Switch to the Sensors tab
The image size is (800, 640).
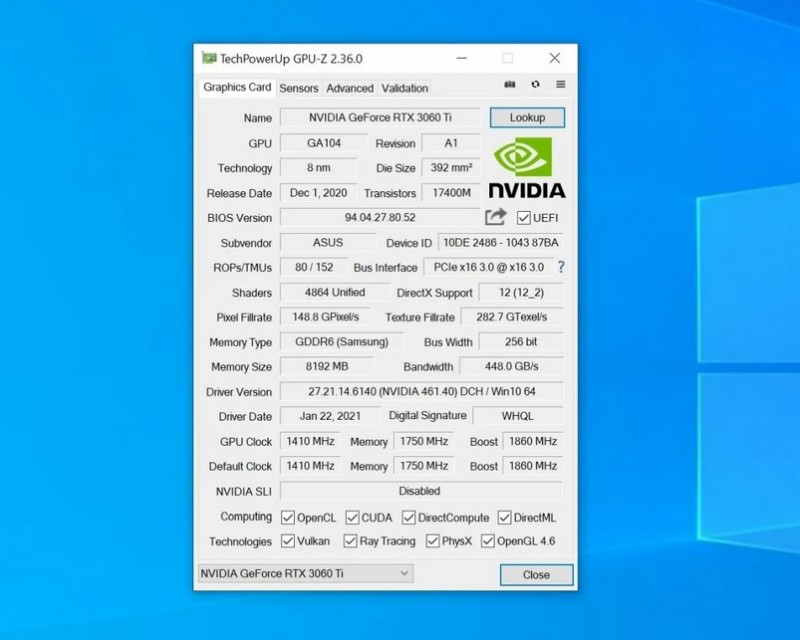tap(298, 88)
